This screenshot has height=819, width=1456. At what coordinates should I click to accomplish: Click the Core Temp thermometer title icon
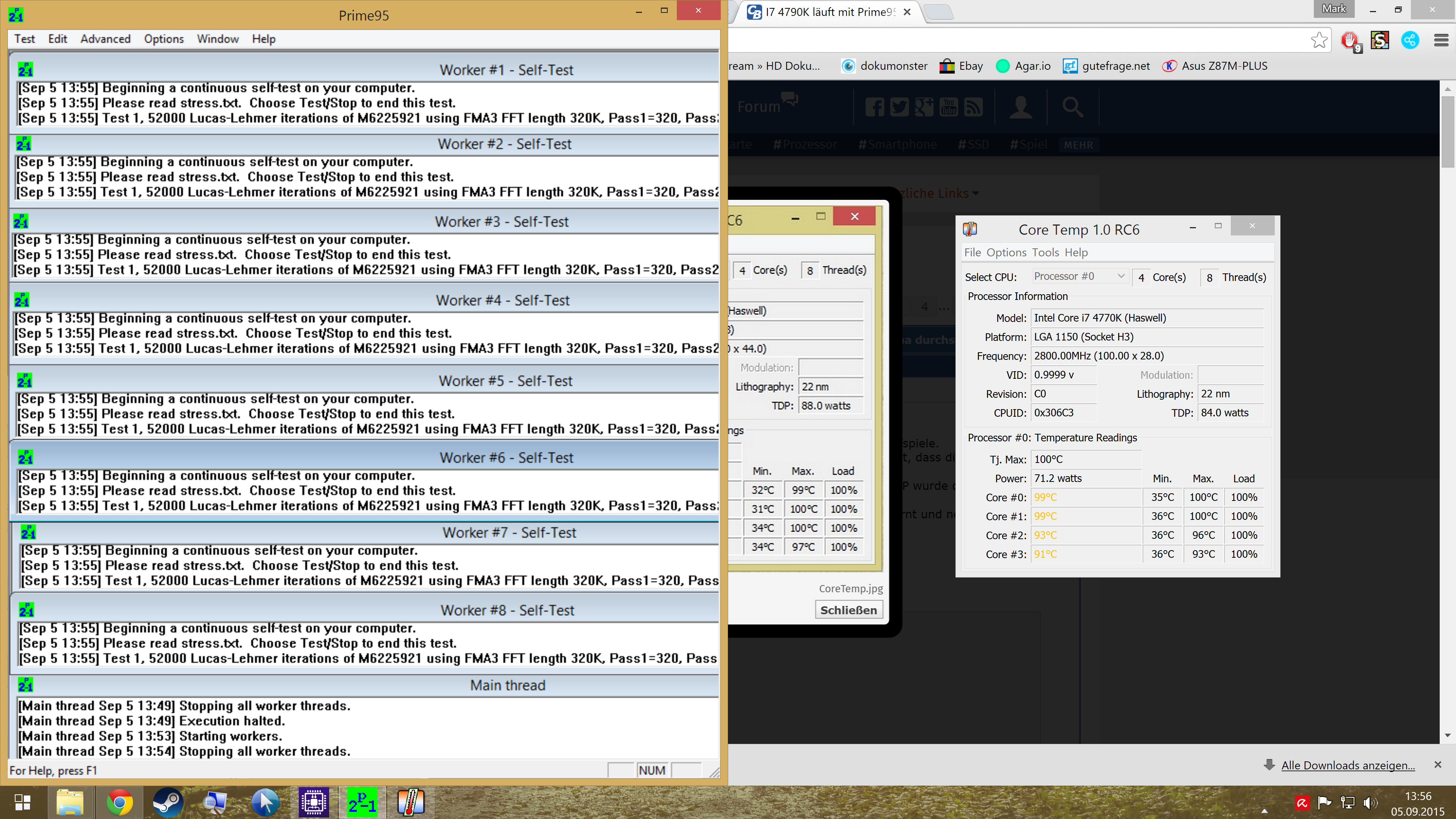pyautogui.click(x=970, y=229)
